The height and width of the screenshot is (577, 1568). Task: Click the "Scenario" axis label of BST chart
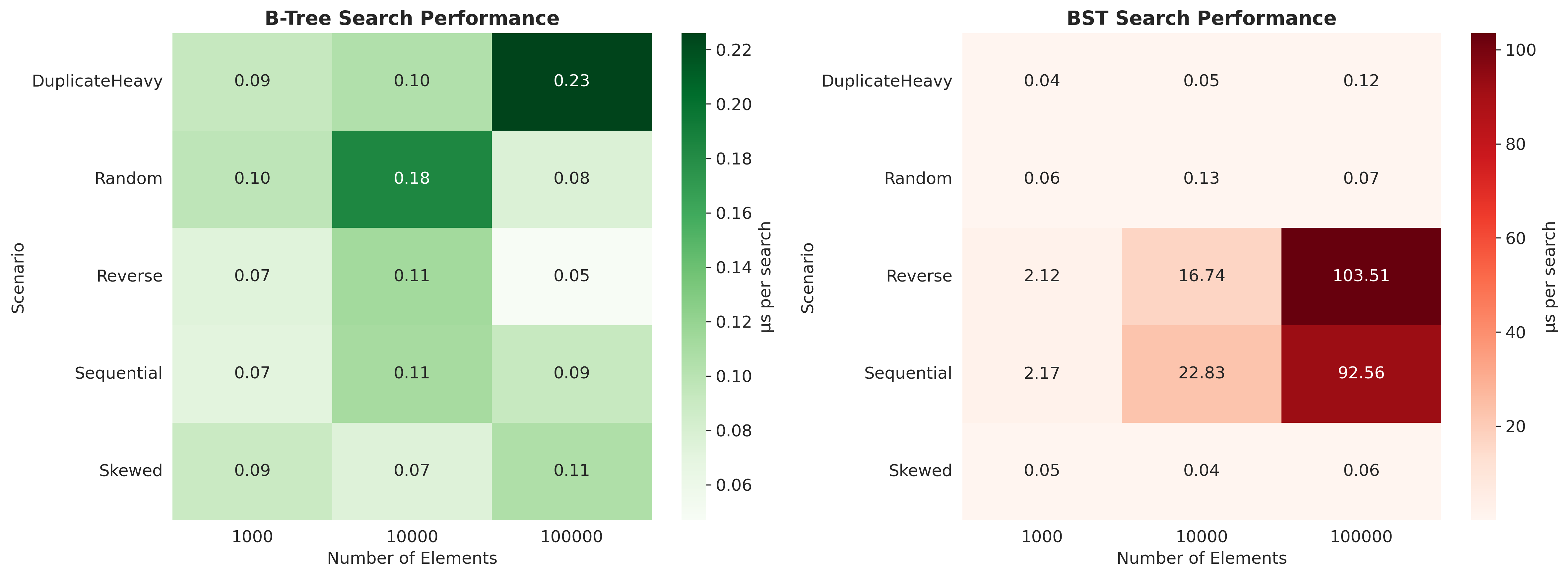tap(807, 278)
